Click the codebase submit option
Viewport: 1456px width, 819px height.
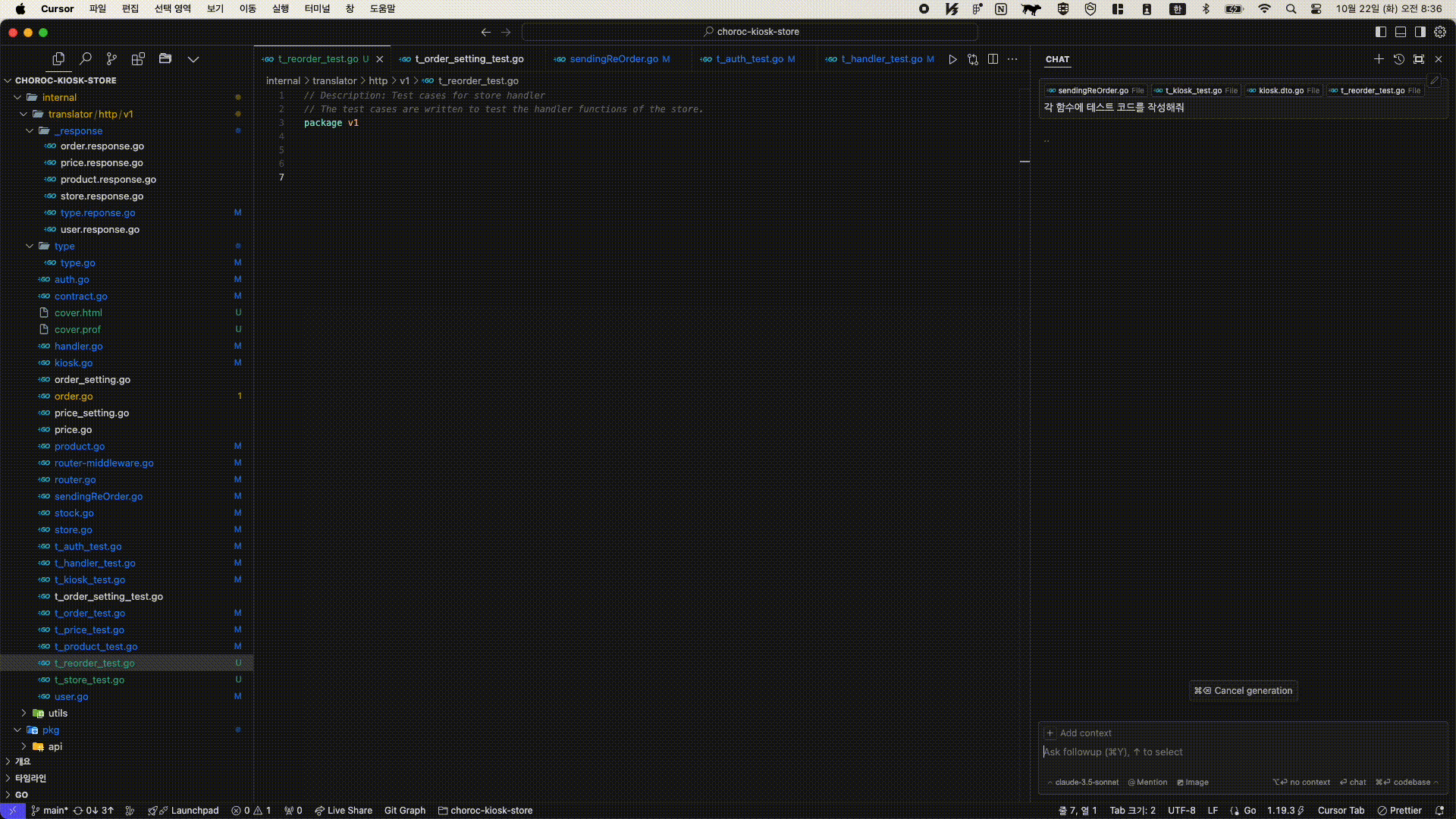tap(1407, 783)
